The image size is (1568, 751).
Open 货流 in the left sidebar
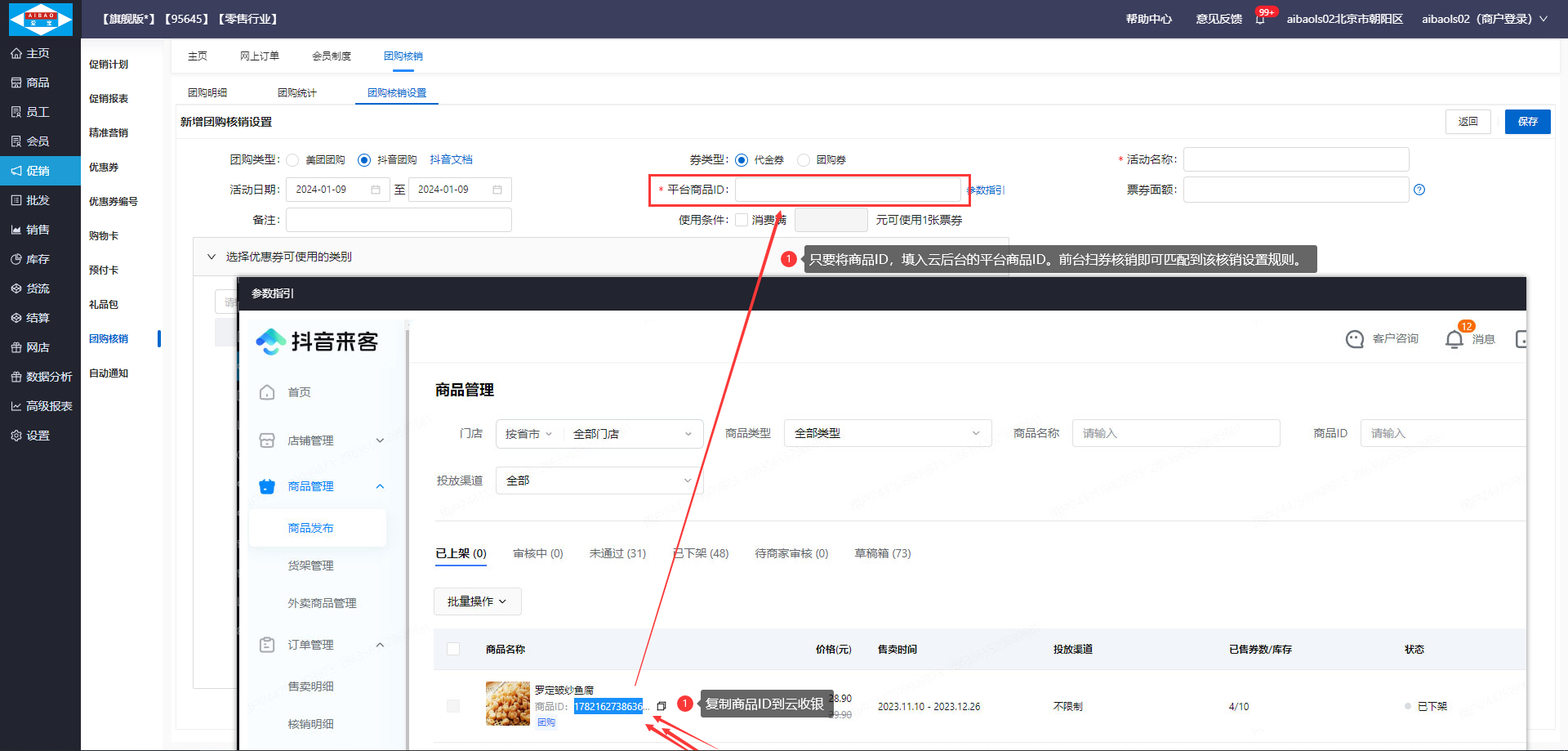coord(30,288)
